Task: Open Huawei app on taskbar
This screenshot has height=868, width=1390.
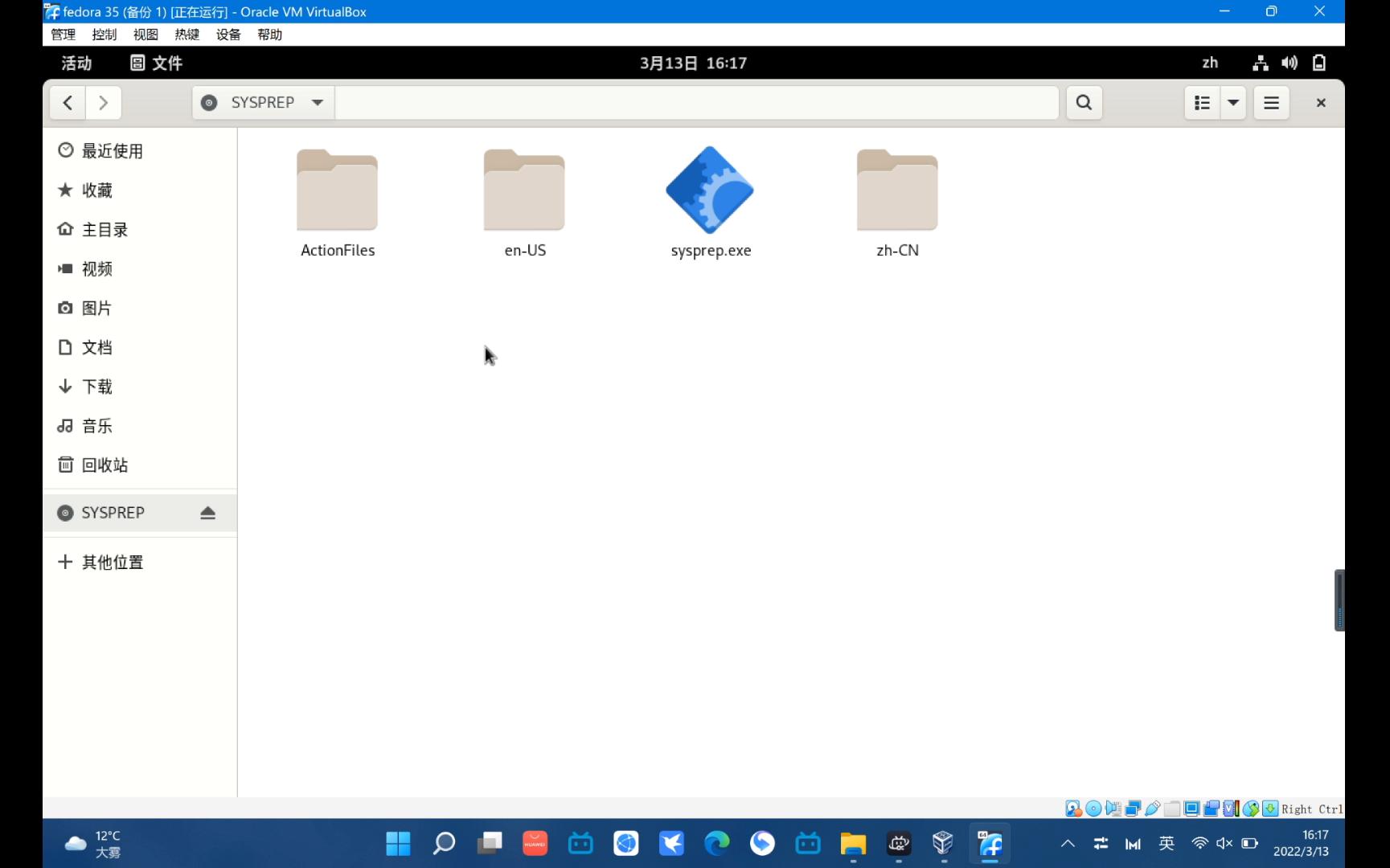Action: (x=535, y=843)
